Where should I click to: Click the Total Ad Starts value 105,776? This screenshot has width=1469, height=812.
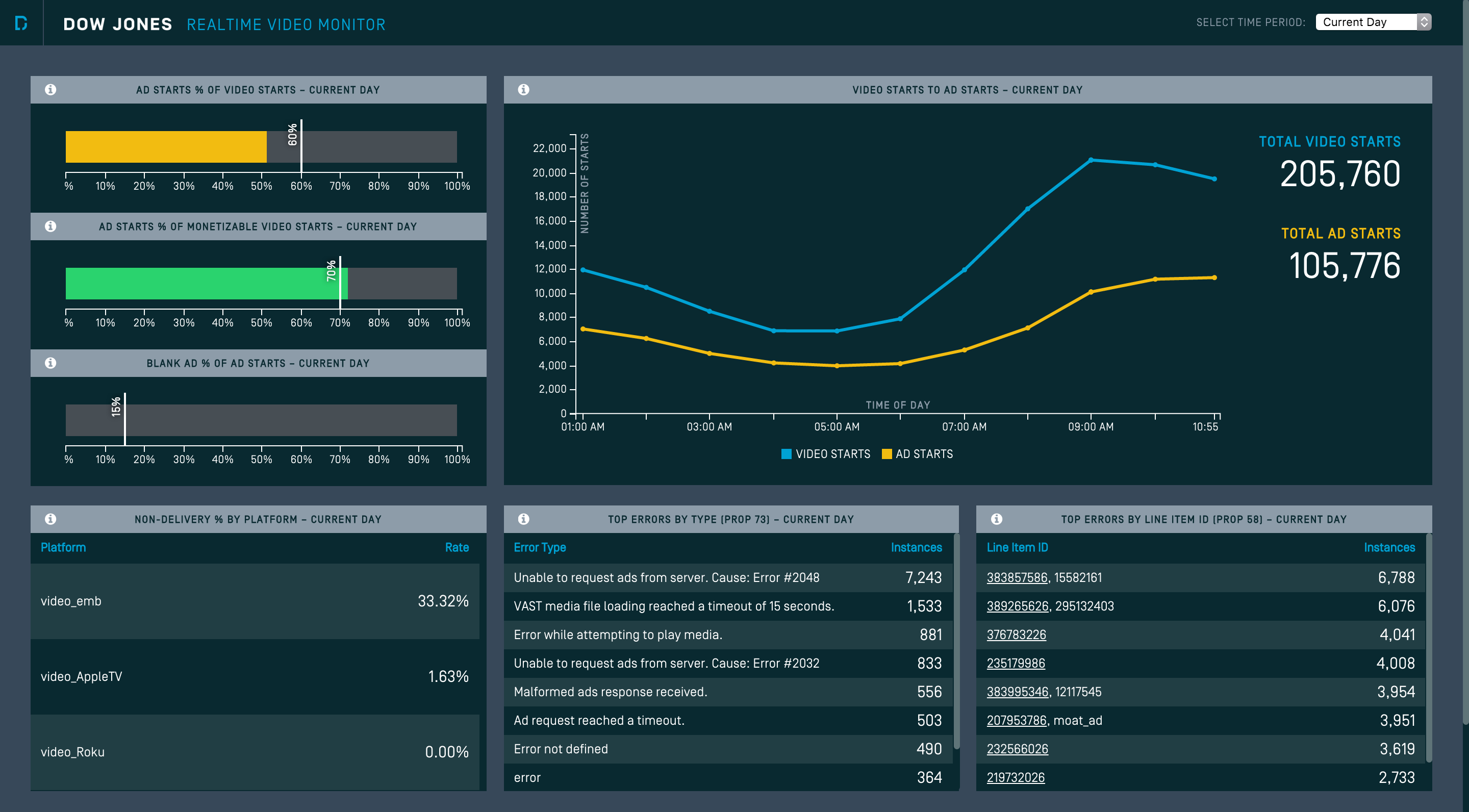click(1345, 266)
